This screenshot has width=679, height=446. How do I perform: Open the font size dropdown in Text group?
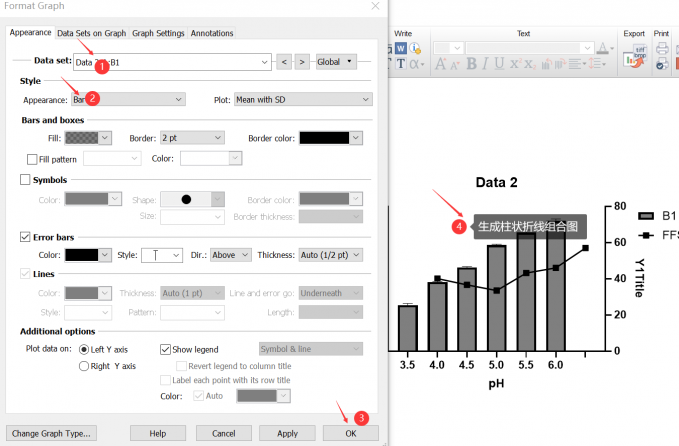click(x=449, y=48)
